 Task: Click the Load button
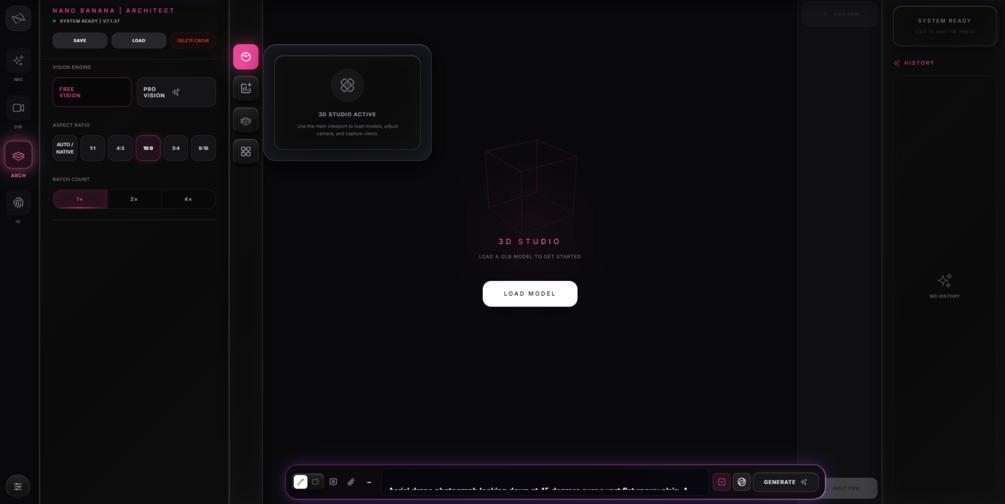click(x=138, y=40)
